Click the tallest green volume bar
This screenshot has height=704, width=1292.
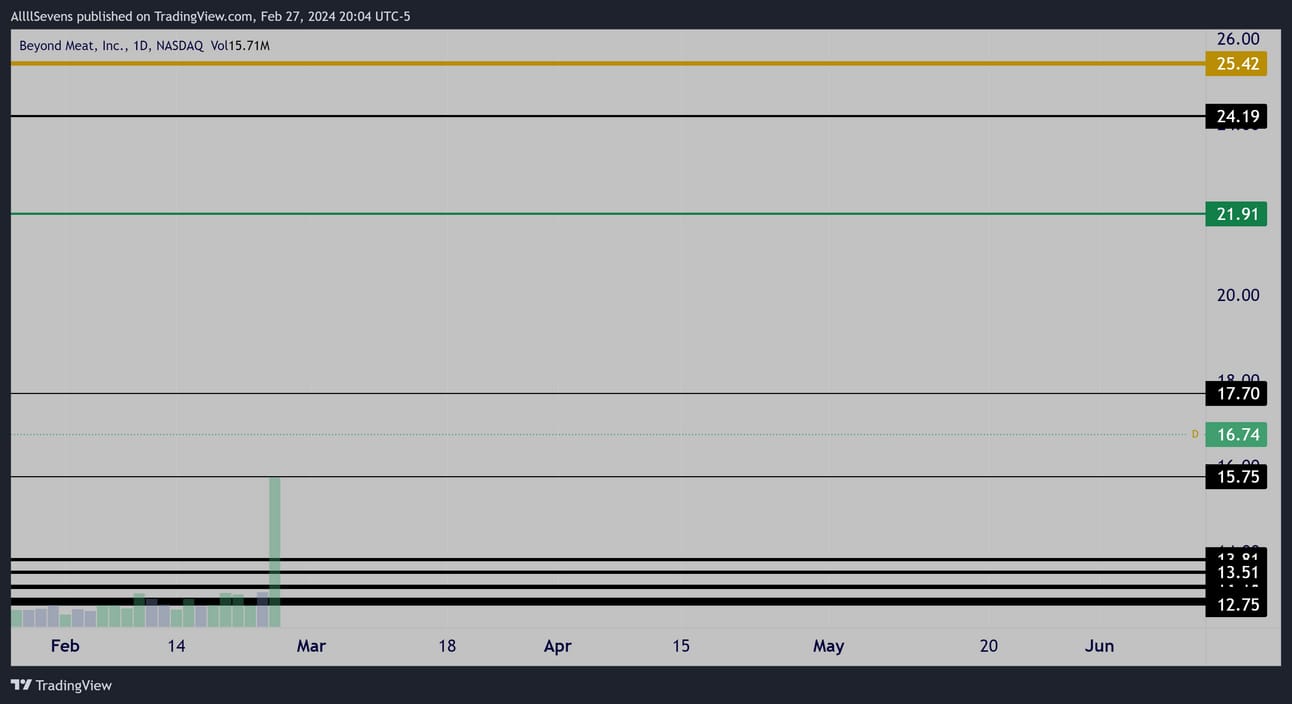(274, 552)
